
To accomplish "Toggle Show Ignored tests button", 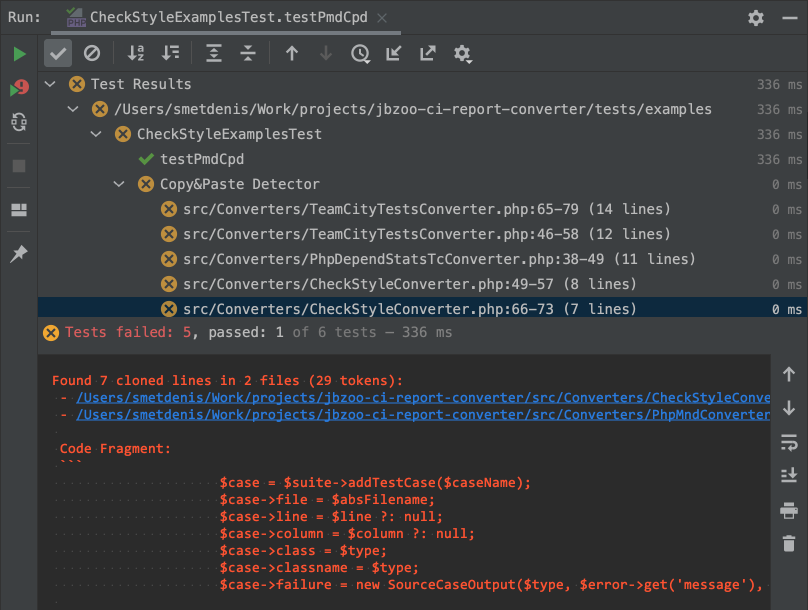I will (x=92, y=53).
